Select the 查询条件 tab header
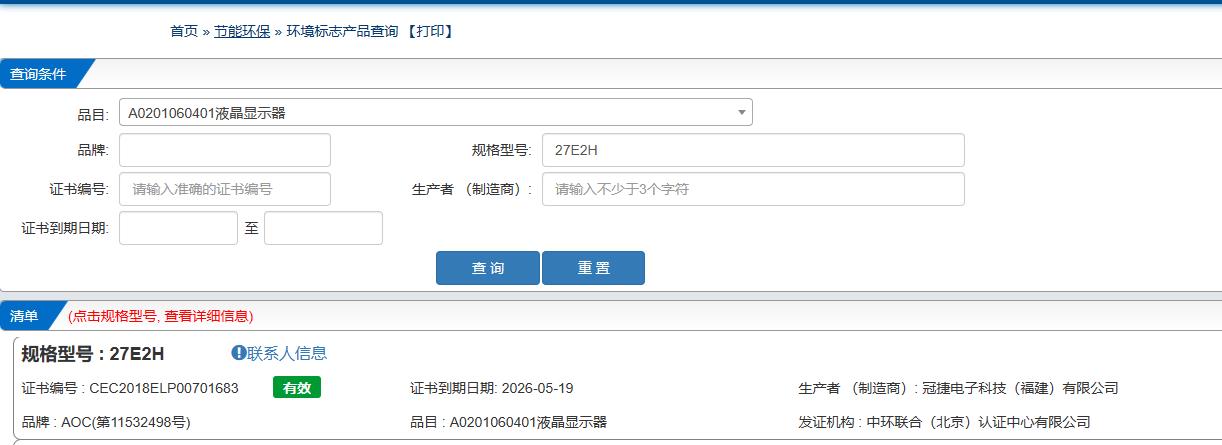The width and height of the screenshot is (1222, 445). click(40, 74)
